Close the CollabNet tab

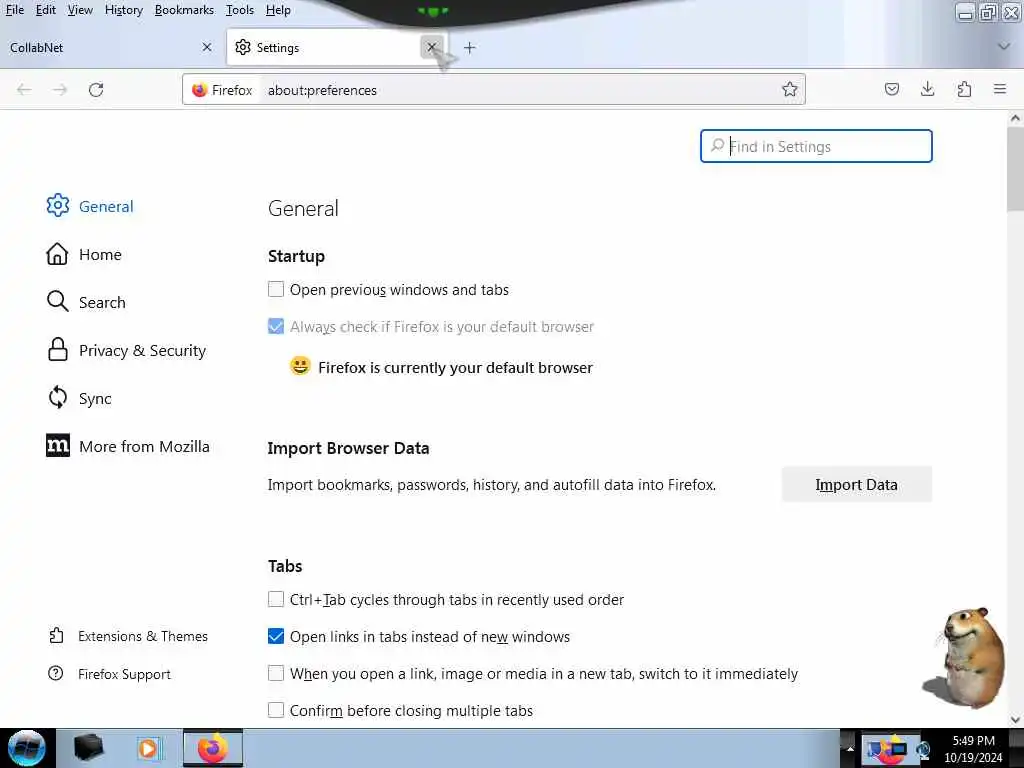coord(207,47)
